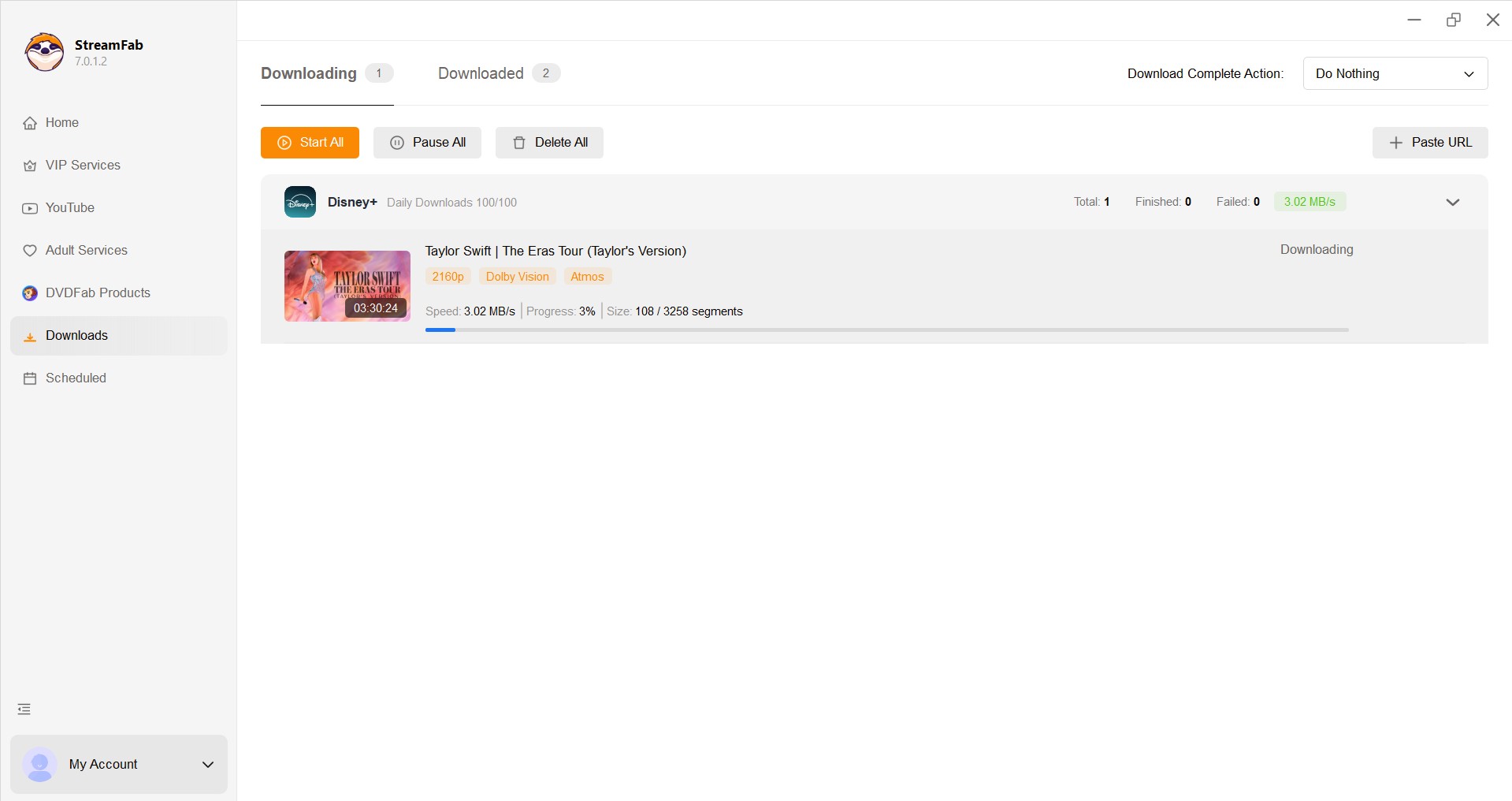This screenshot has height=801, width=1512.
Task: Go to the YouTube section
Action: point(69,208)
